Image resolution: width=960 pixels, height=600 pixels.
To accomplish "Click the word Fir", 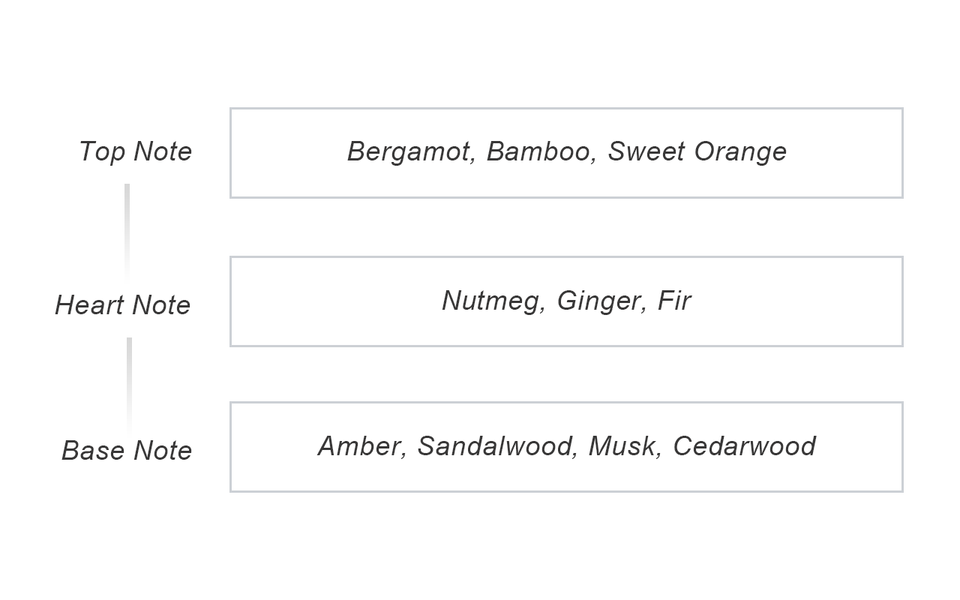I will (x=674, y=301).
